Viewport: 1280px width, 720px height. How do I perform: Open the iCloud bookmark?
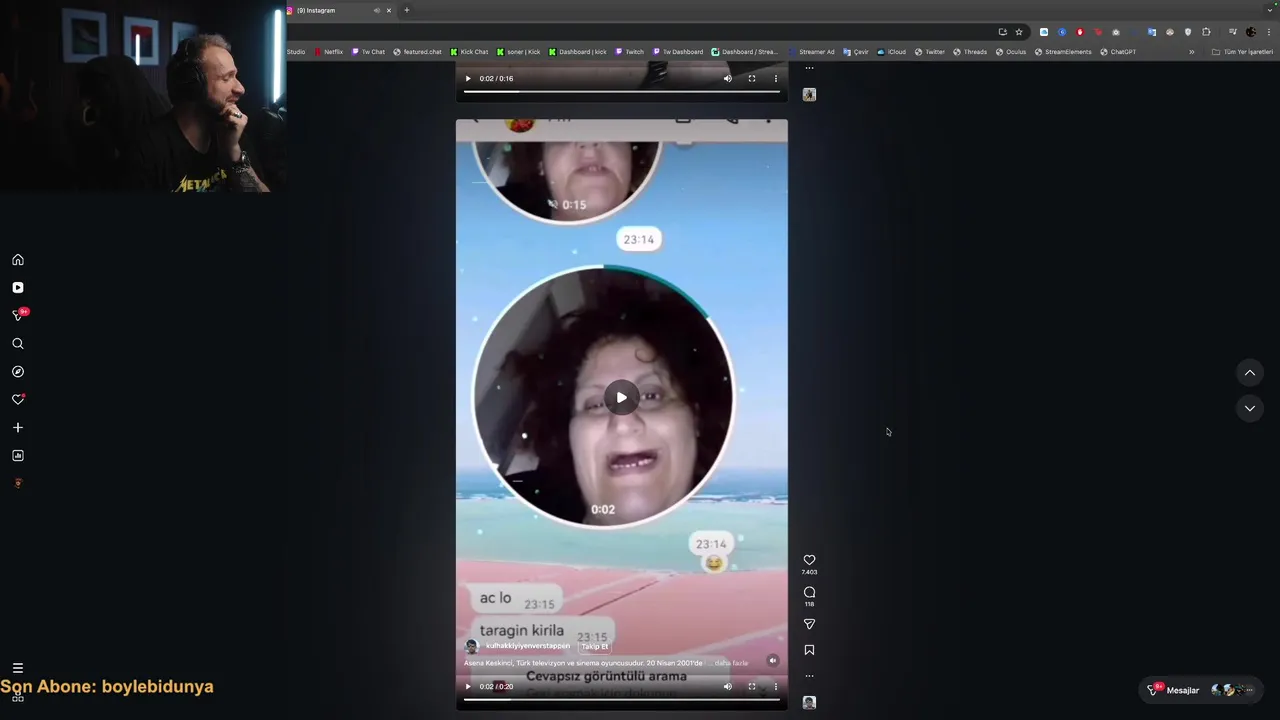892,52
